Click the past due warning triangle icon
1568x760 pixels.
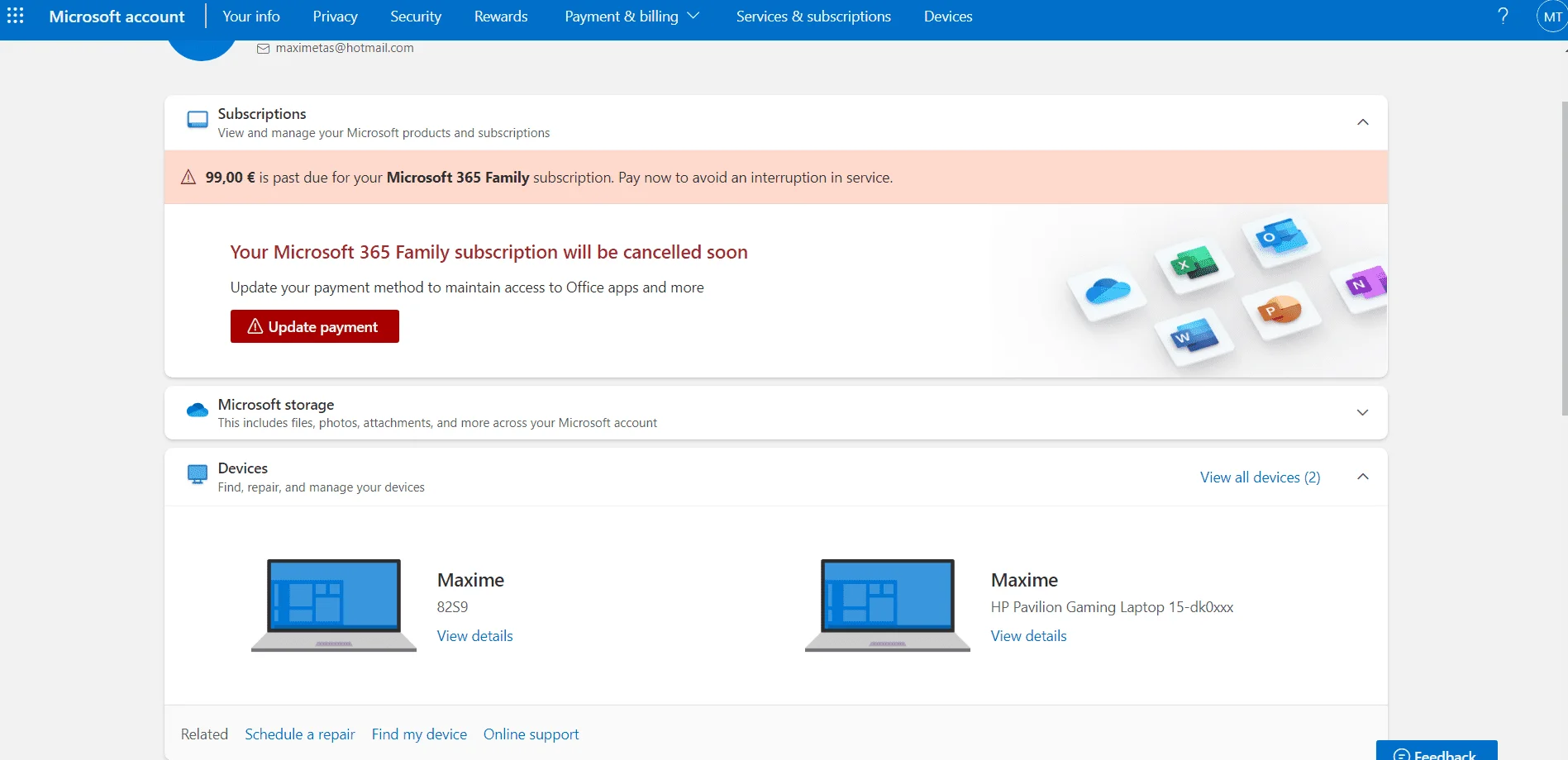click(188, 177)
